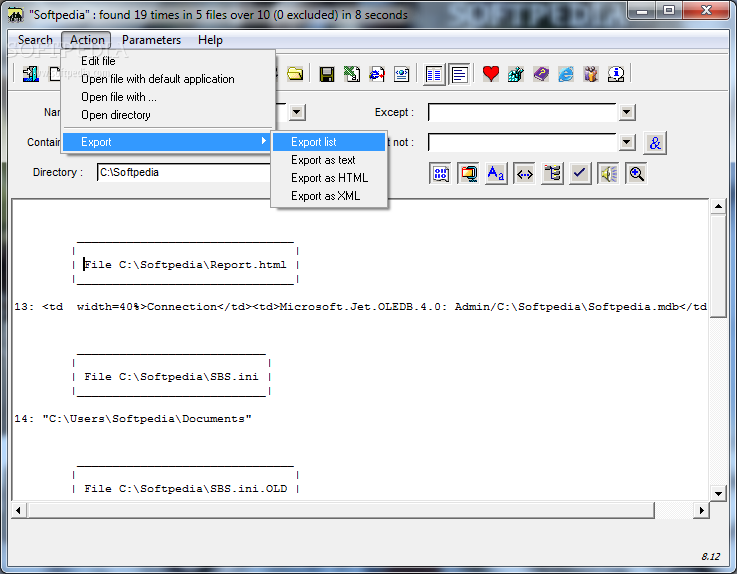Toggle the magnifier zoom option

(636, 174)
